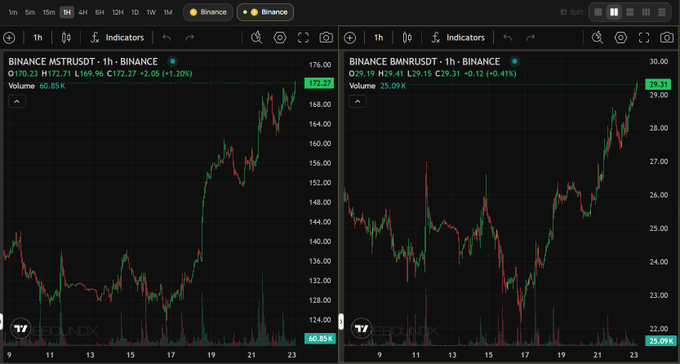Choose the three-row layout icon
Viewport: 680px width, 364px height.
[x=662, y=12]
